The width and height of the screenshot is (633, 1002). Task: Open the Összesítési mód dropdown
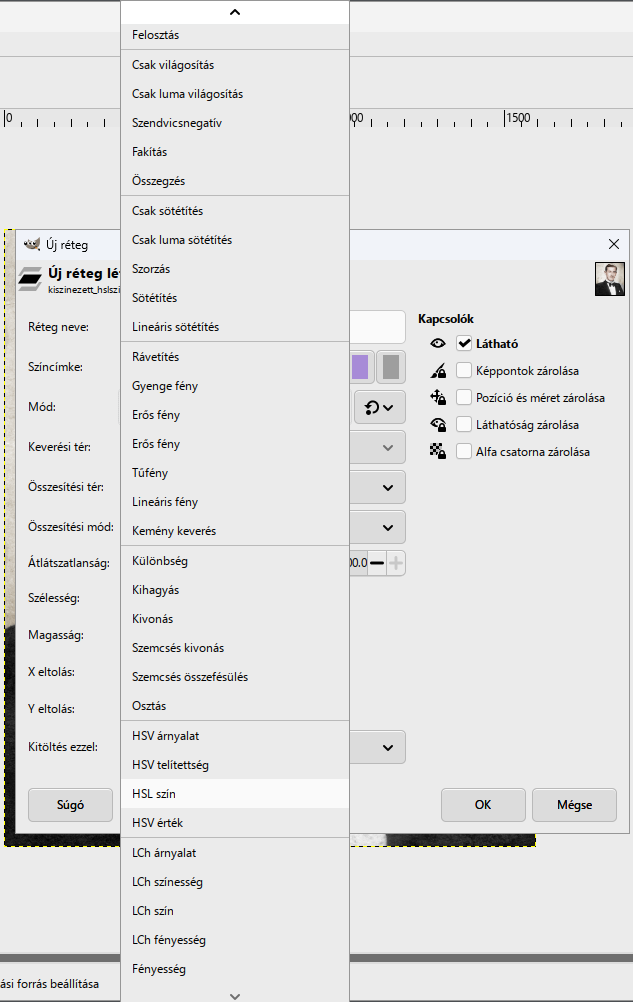[378, 528]
